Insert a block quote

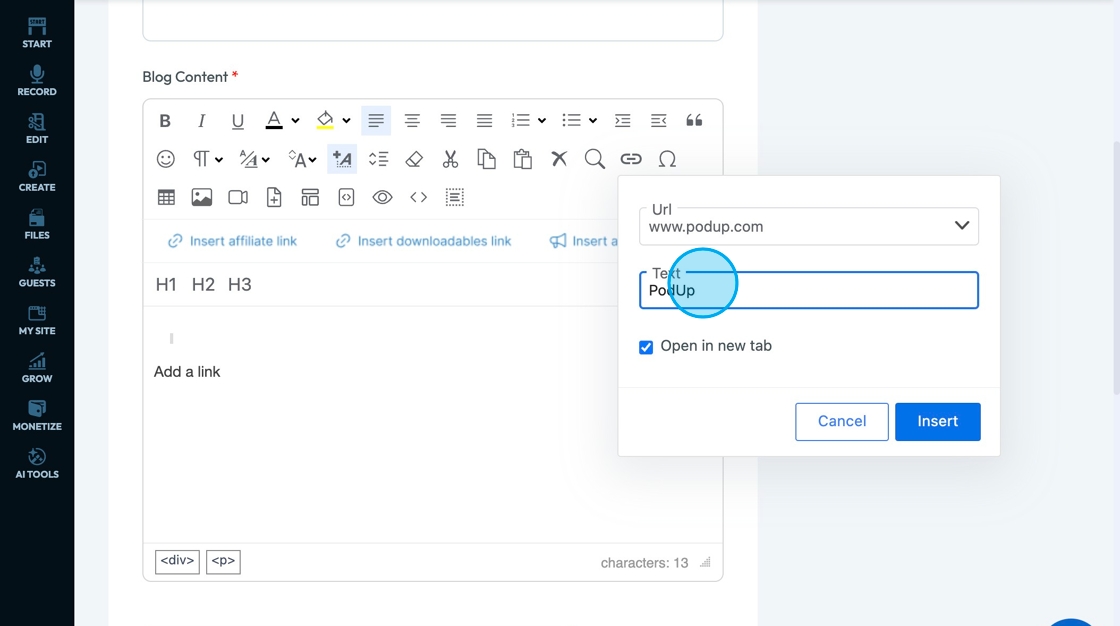694,121
